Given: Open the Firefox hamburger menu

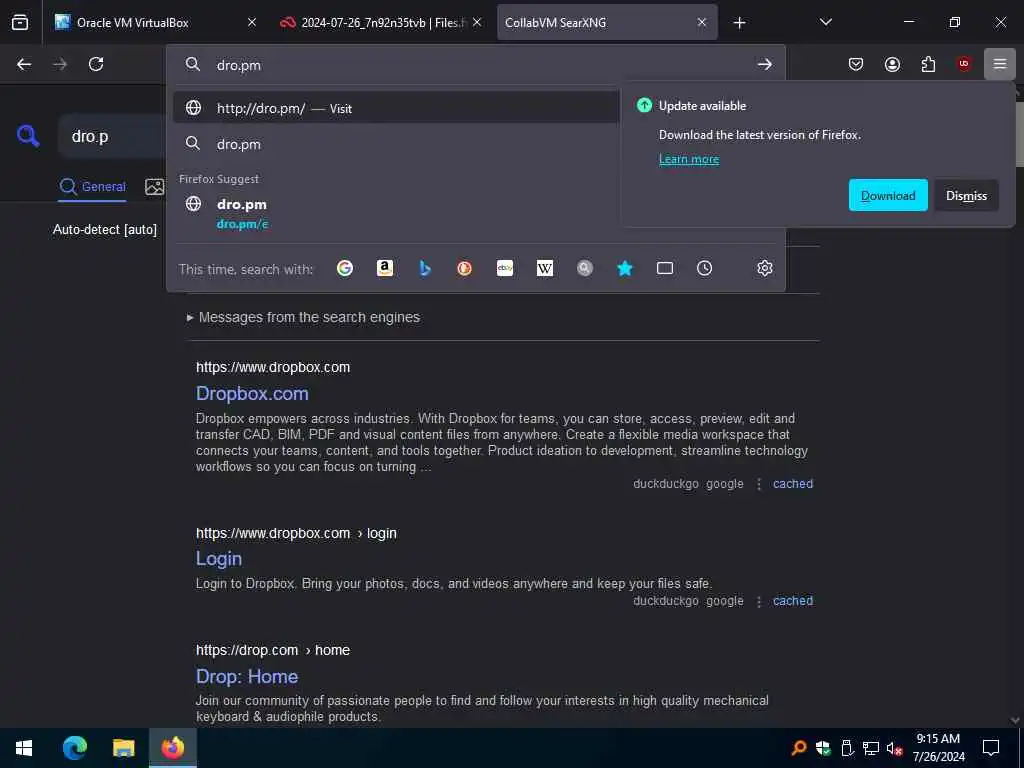Looking at the screenshot, I should coord(999,64).
